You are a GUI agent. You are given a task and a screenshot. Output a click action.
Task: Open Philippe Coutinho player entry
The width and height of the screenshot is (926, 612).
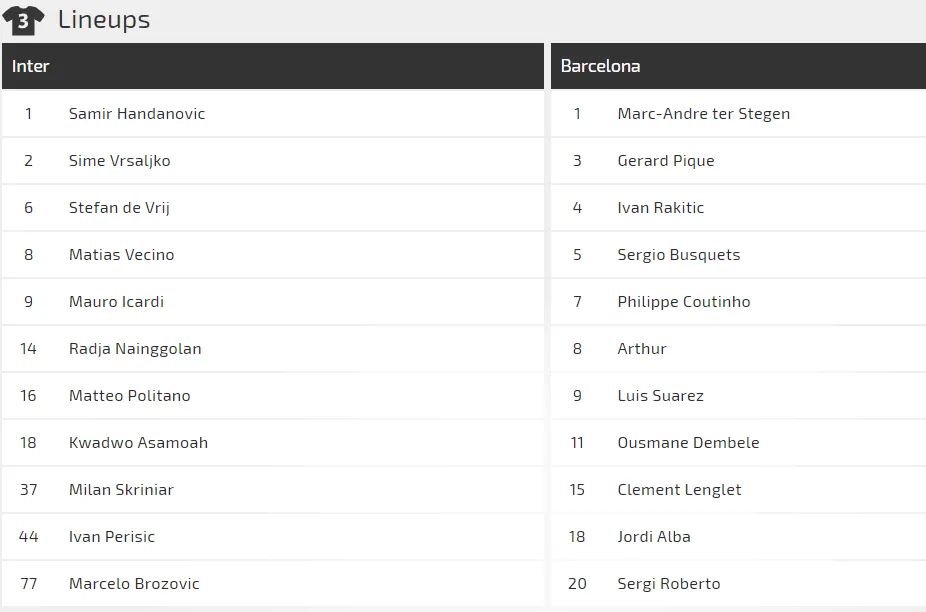pos(684,302)
